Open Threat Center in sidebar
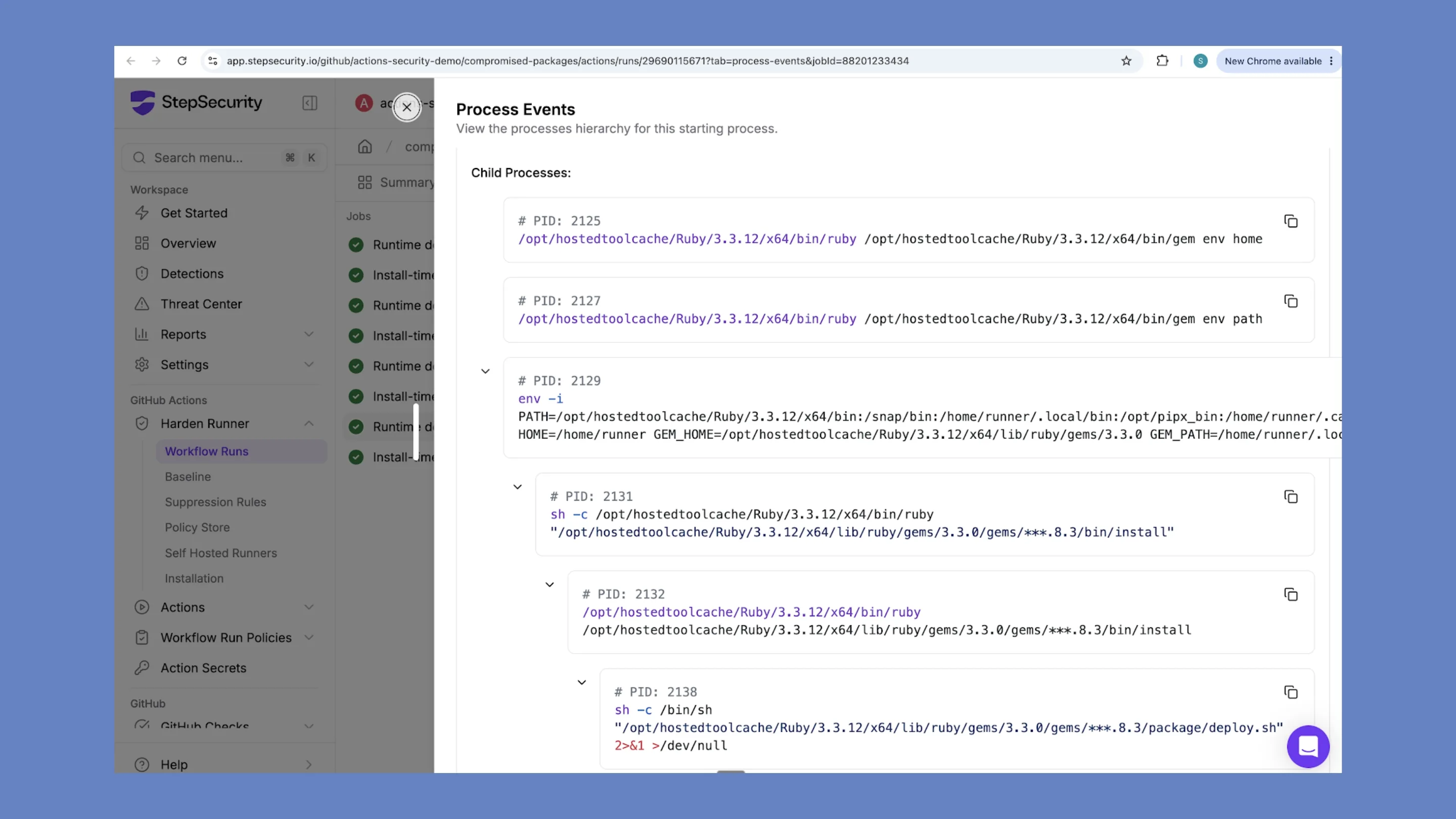This screenshot has height=819, width=1456. pyautogui.click(x=224, y=304)
